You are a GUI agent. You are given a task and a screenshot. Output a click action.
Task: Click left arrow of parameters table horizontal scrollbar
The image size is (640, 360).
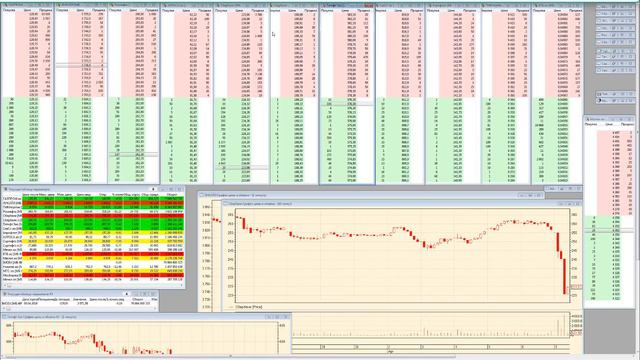coord(4,286)
